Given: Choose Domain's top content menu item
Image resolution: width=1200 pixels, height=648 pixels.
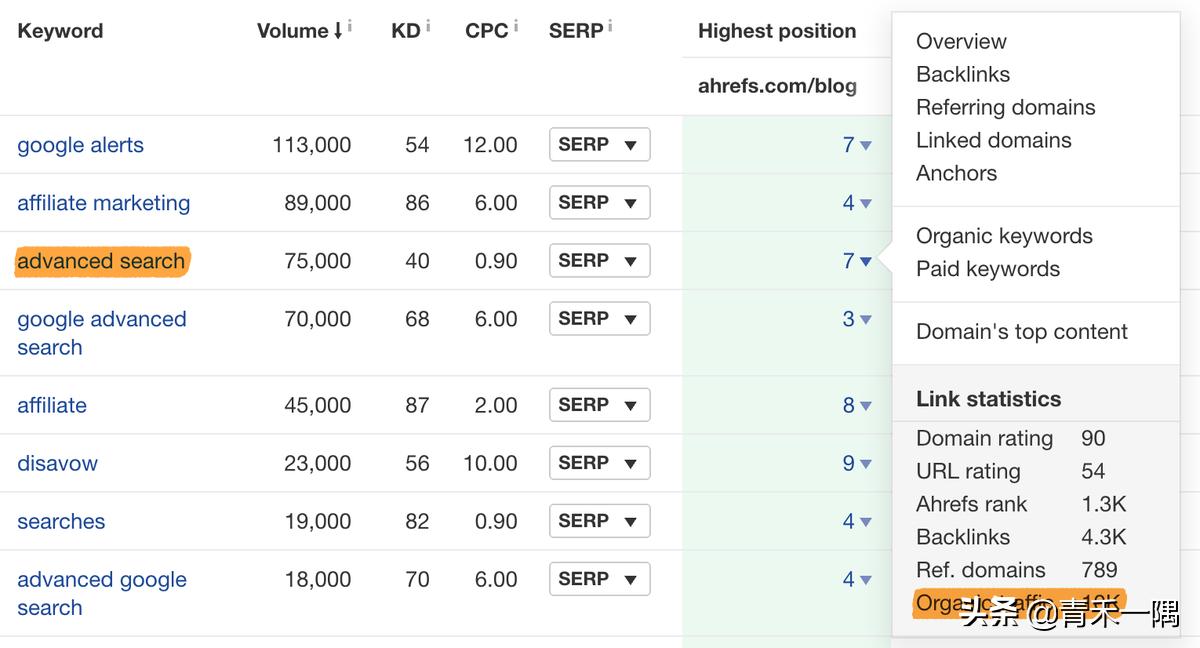Looking at the screenshot, I should pyautogui.click(x=1021, y=332).
